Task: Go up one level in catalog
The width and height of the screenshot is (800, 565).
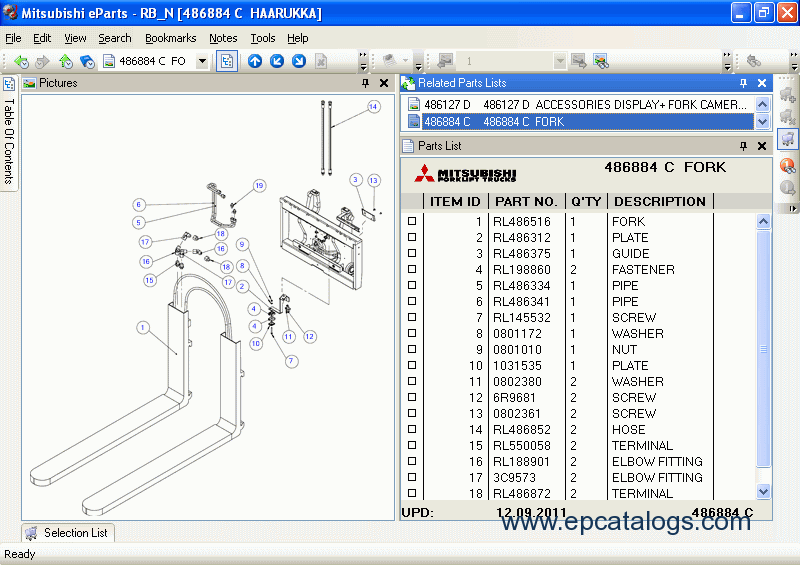Action: pos(65,61)
